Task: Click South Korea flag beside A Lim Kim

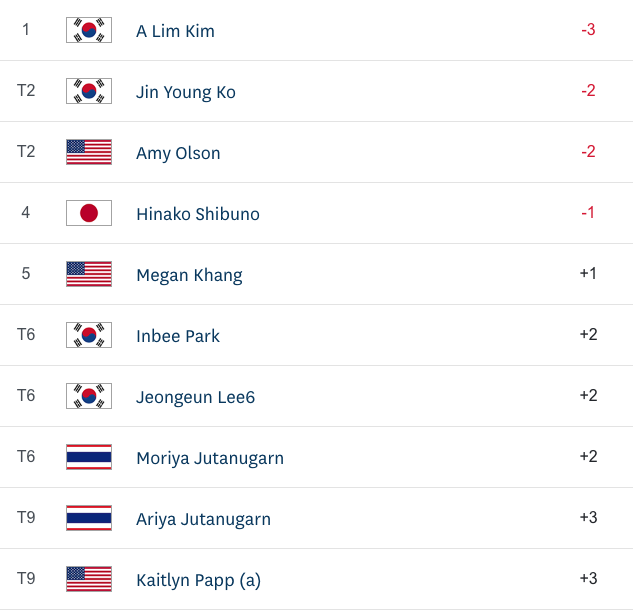Action: [89, 30]
